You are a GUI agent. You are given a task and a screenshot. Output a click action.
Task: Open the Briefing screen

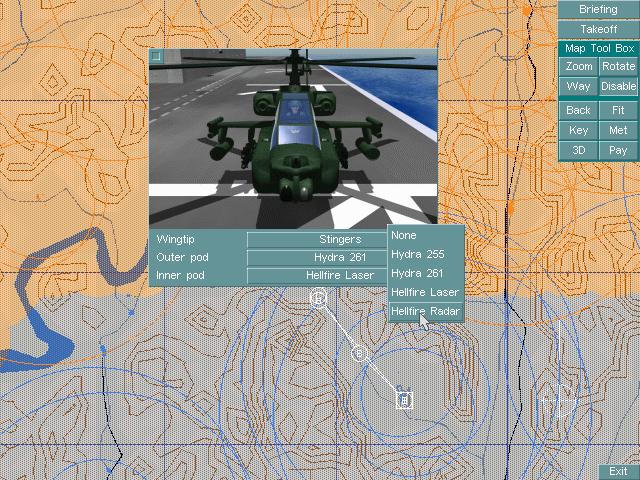click(598, 9)
